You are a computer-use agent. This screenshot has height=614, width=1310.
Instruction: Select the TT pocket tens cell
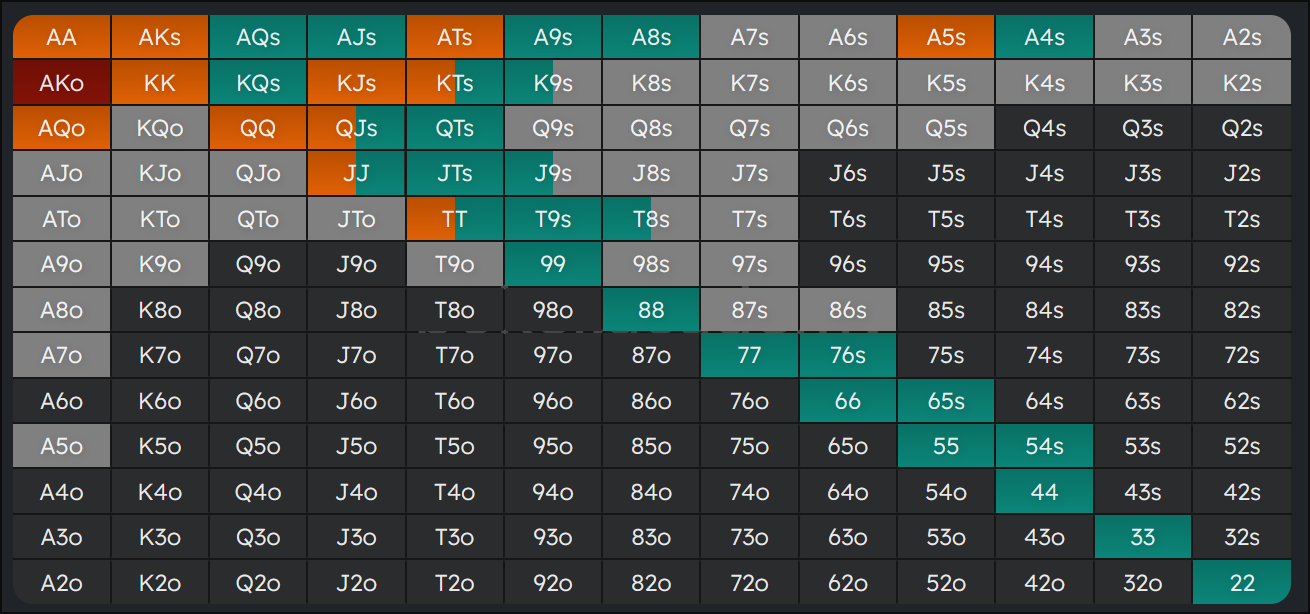(455, 219)
